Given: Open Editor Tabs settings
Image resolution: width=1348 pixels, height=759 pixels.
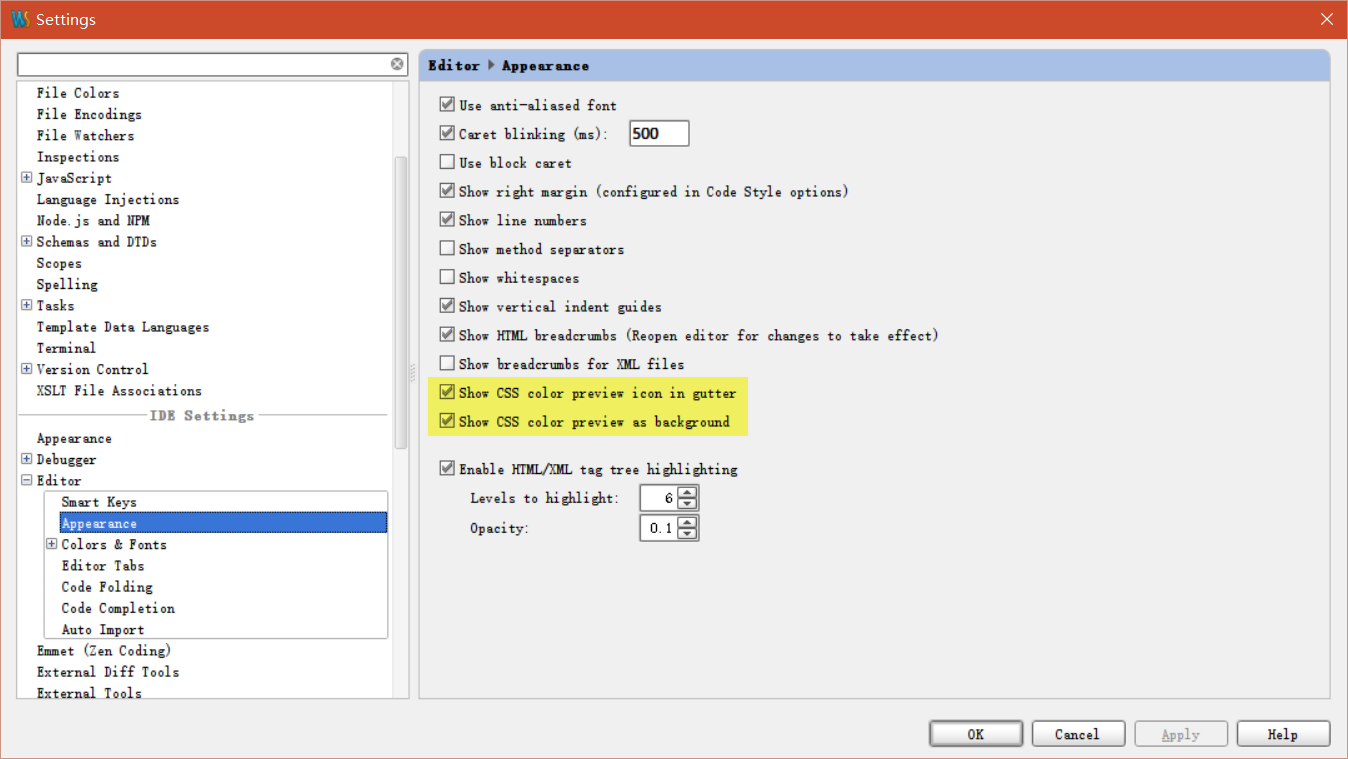Looking at the screenshot, I should (103, 565).
